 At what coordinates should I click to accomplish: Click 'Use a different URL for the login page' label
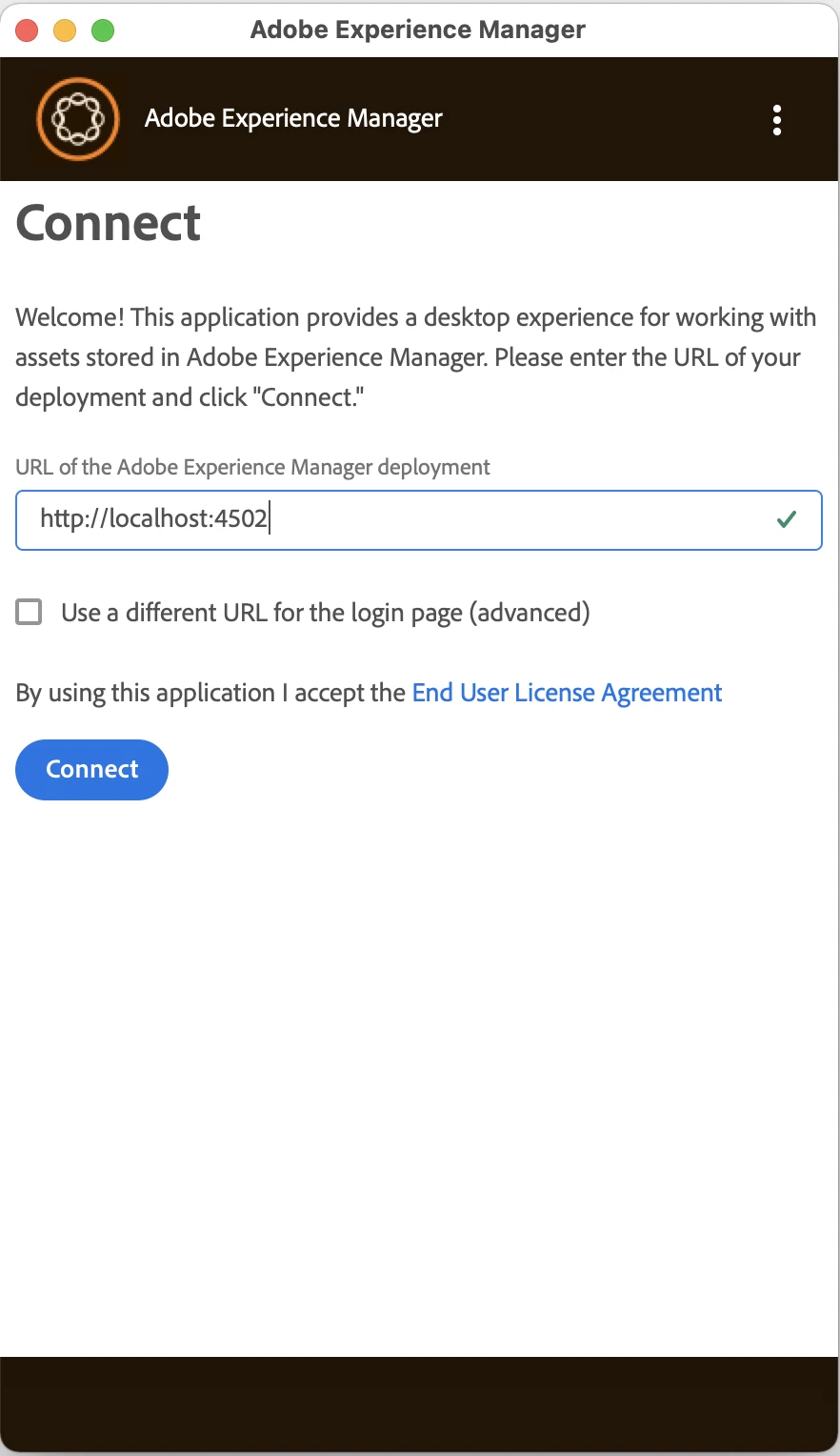[326, 613]
